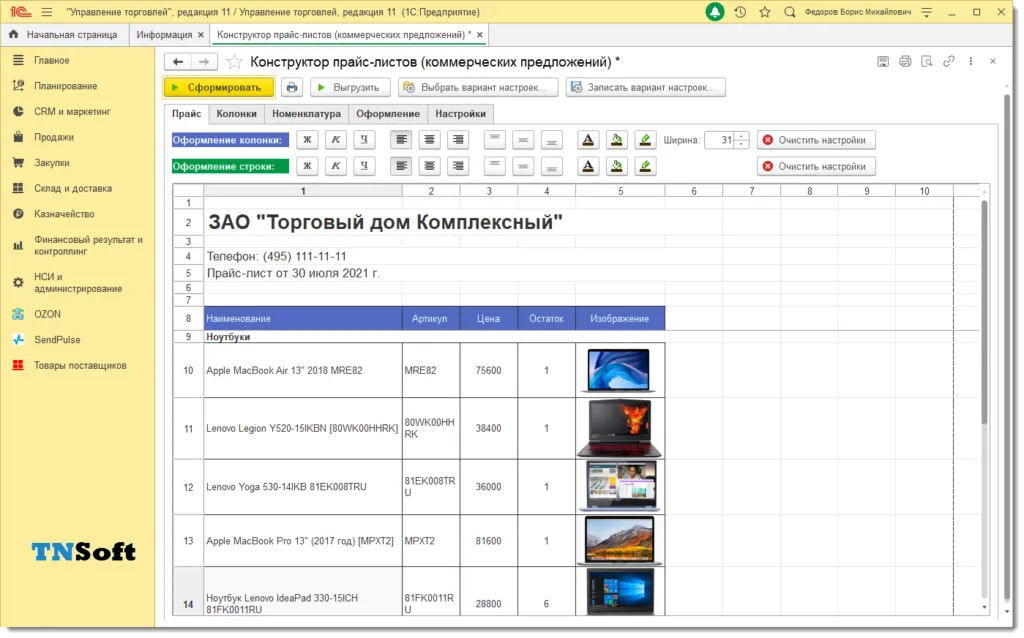Increase Ширина value with the up arrow
This screenshot has height=638, width=1024.
pyautogui.click(x=742, y=136)
